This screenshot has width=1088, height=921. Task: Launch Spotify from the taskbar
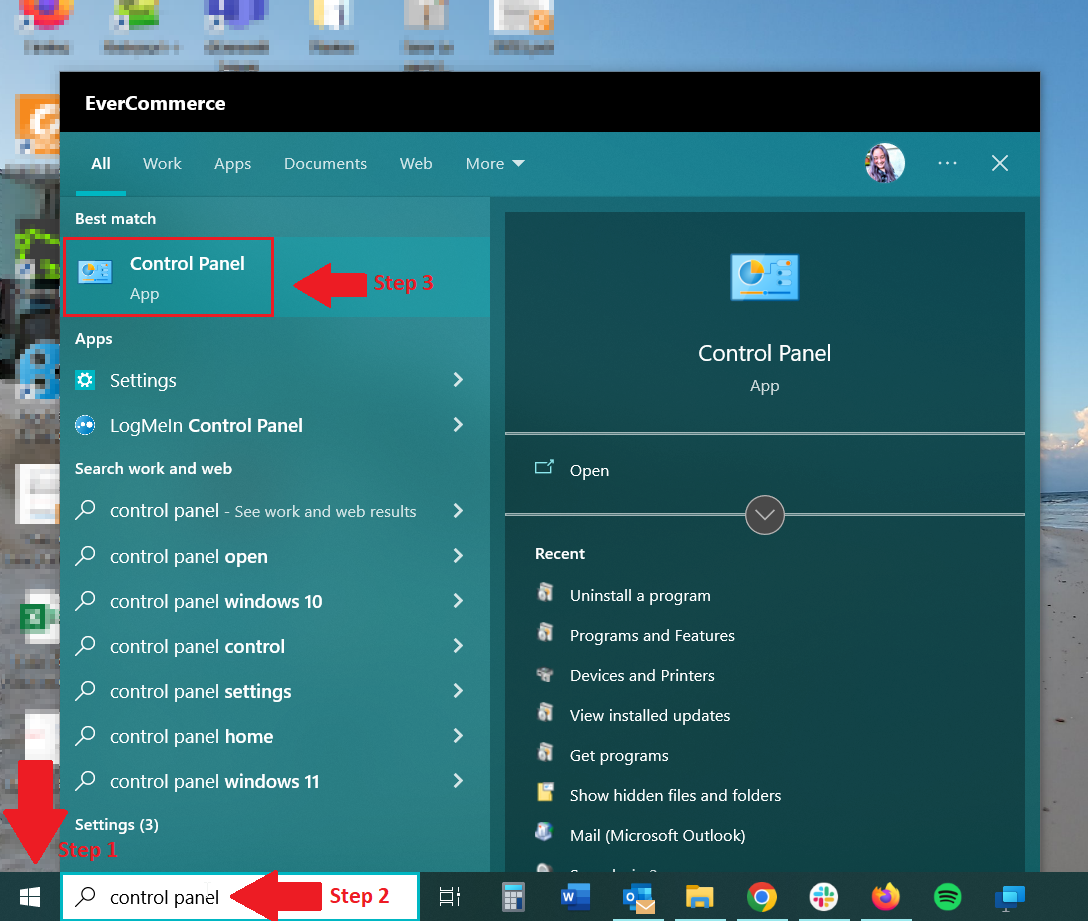[947, 897]
